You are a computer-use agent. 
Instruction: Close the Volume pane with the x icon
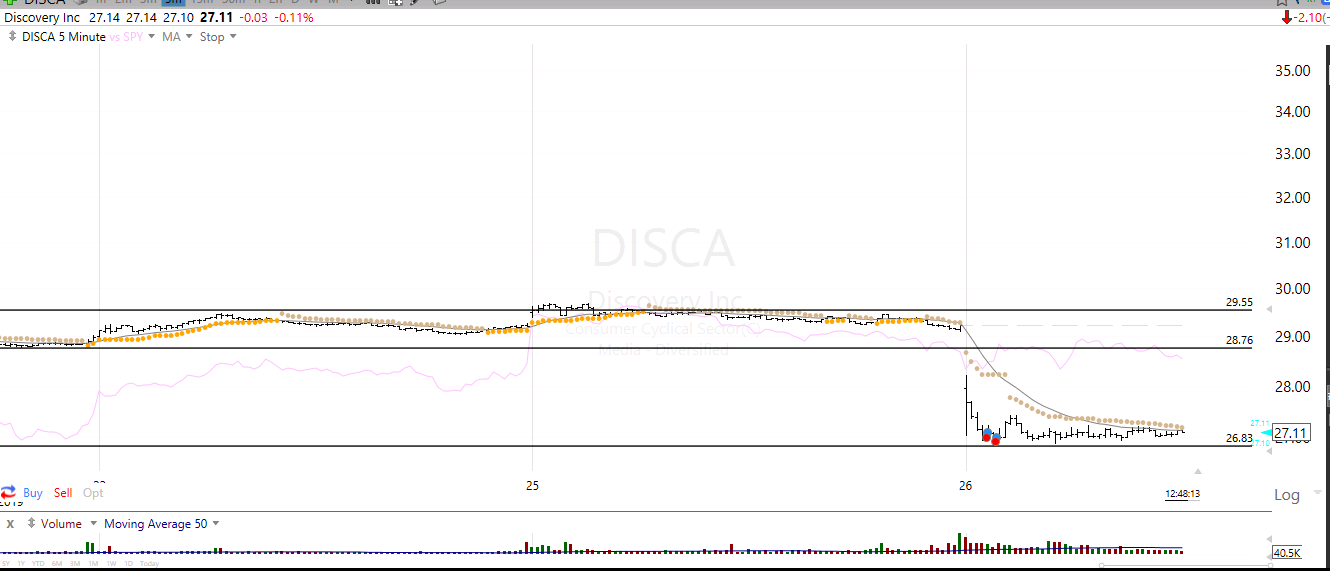coord(10,523)
